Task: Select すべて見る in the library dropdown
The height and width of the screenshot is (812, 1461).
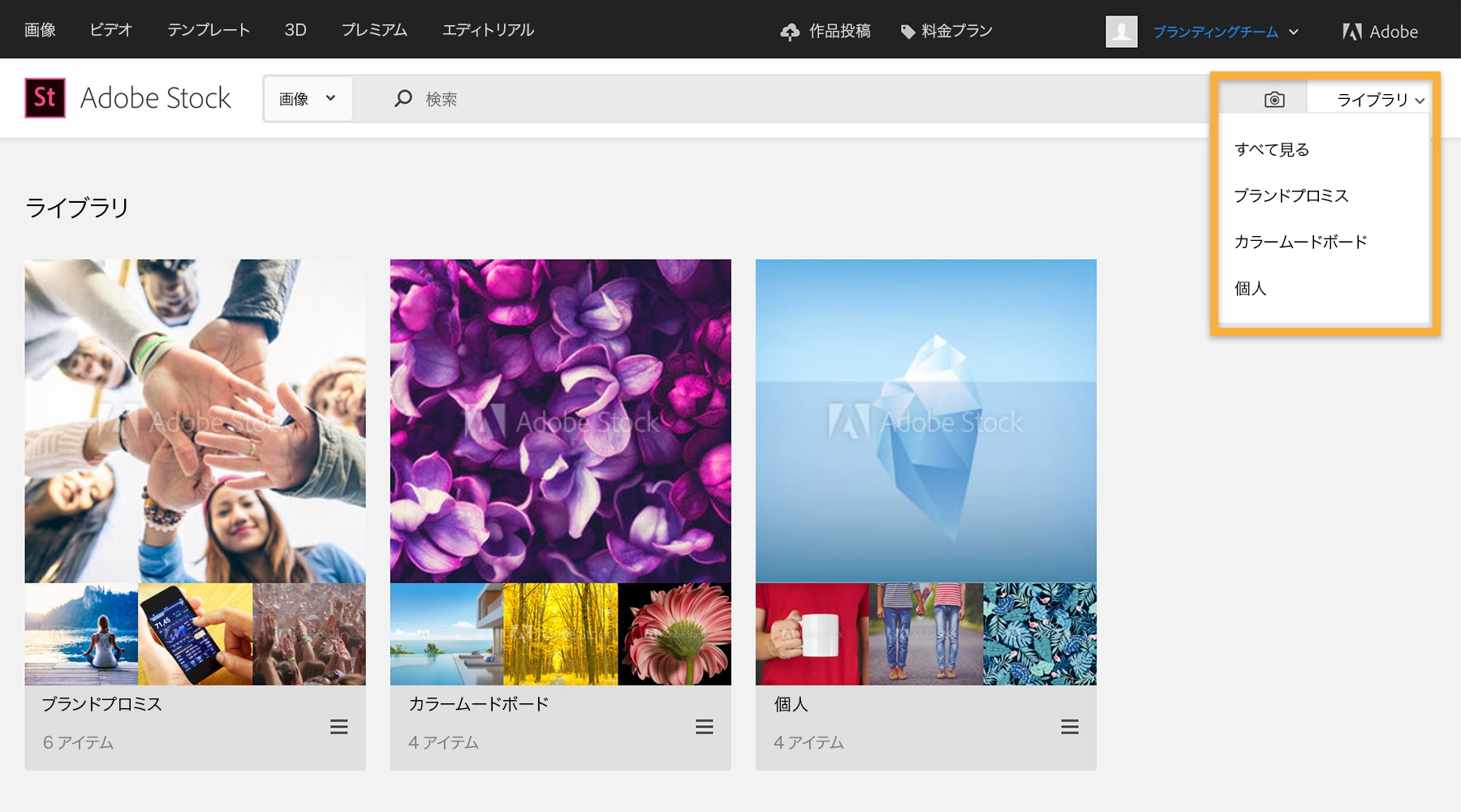Action: click(x=1273, y=148)
